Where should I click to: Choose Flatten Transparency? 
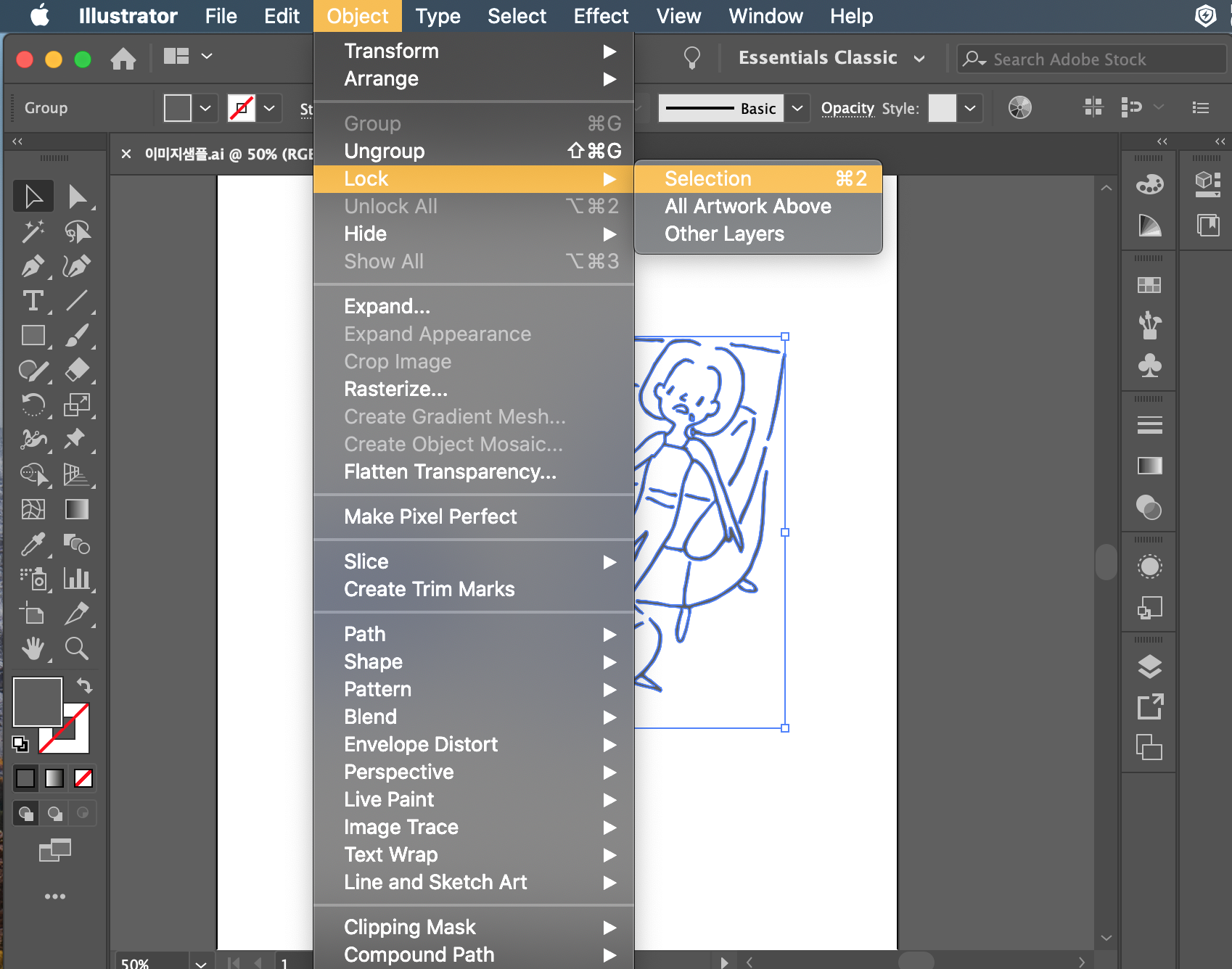pyautogui.click(x=474, y=471)
